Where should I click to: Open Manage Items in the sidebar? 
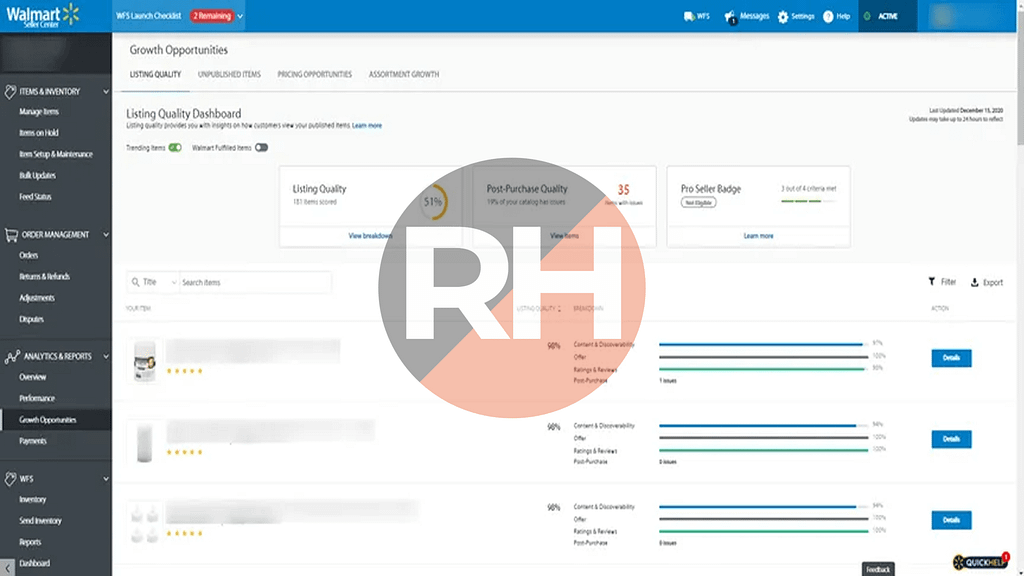(39, 112)
